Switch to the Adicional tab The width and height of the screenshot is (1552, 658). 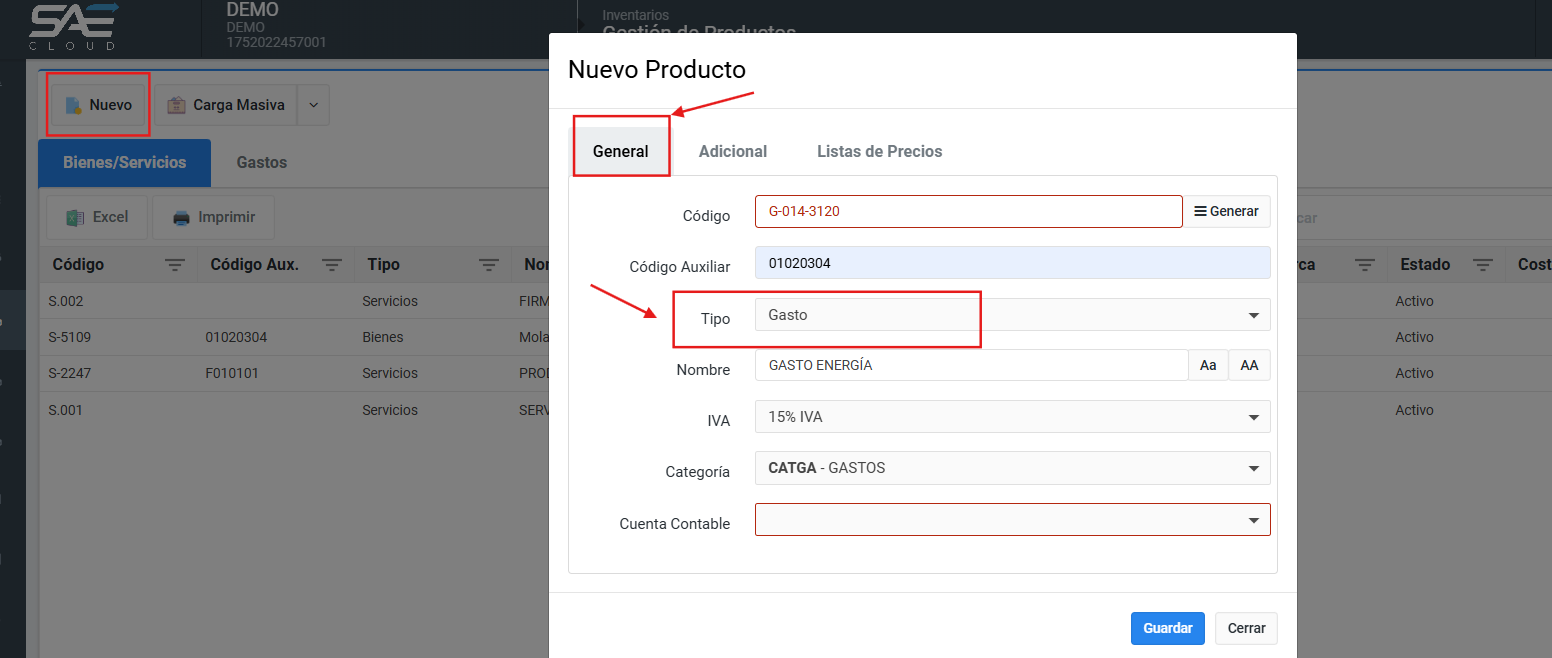click(x=732, y=152)
